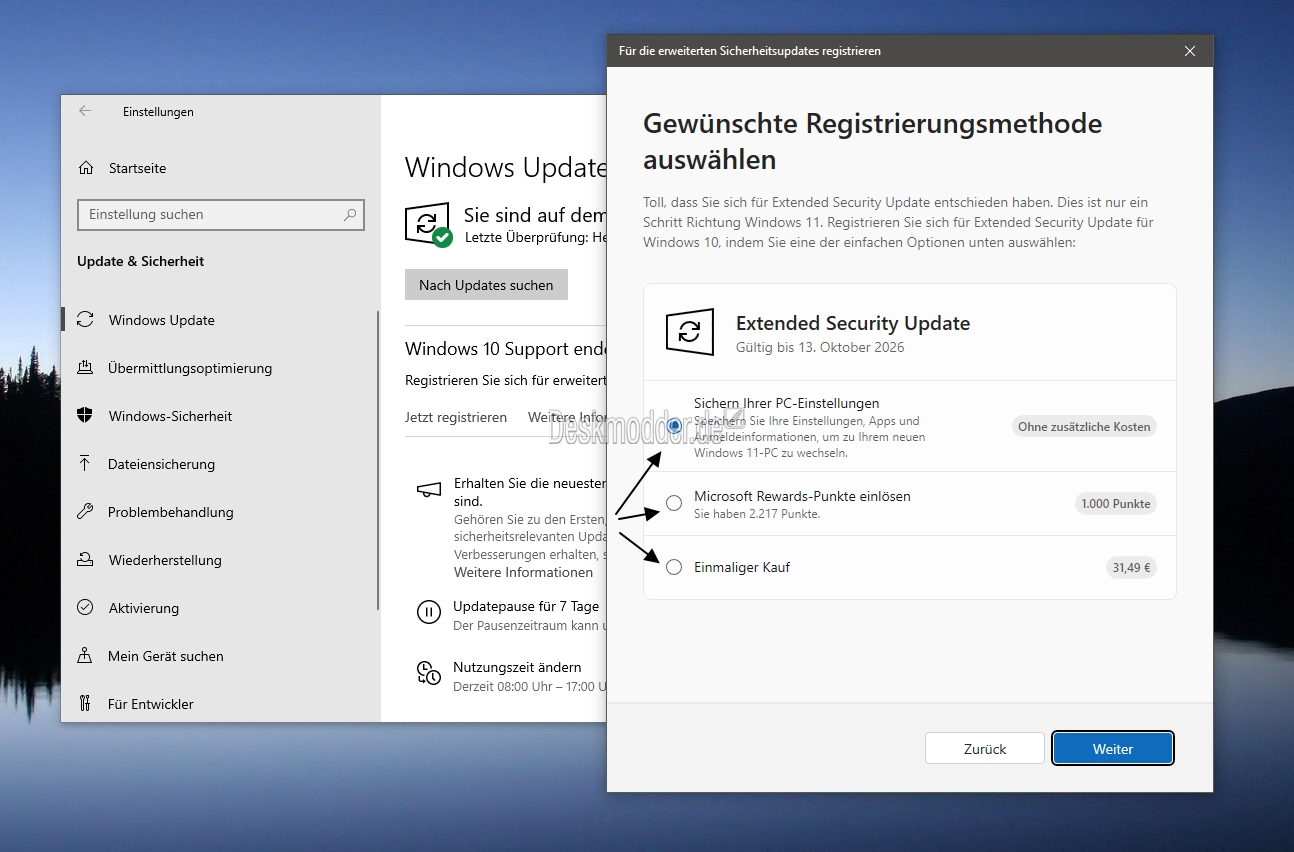Image resolution: width=1294 pixels, height=852 pixels.
Task: Click the Extended Security Update title
Action: (x=853, y=323)
